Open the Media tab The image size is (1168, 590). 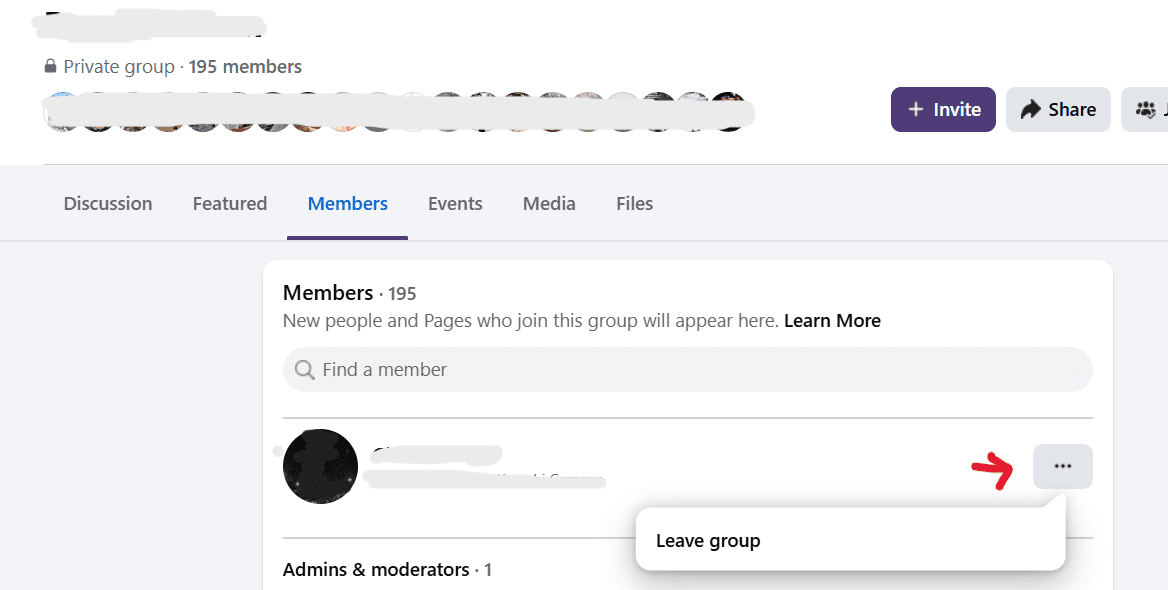(x=548, y=203)
